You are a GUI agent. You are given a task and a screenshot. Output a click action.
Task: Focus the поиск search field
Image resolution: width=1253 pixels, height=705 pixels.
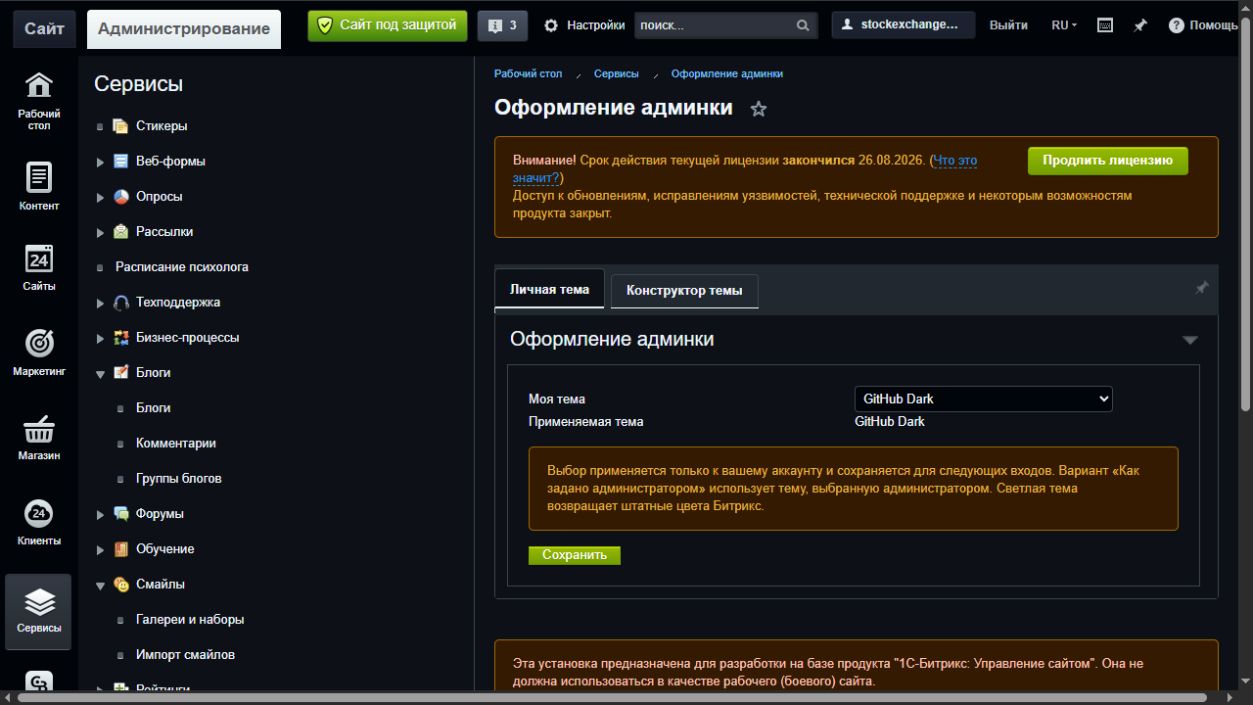pos(714,26)
